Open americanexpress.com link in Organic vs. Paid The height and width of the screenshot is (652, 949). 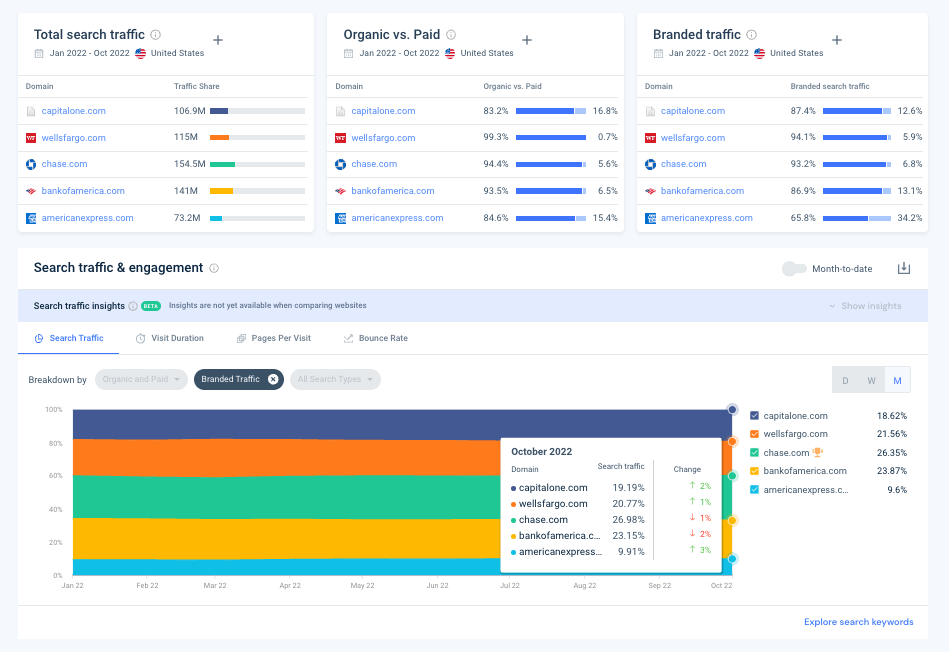point(397,217)
